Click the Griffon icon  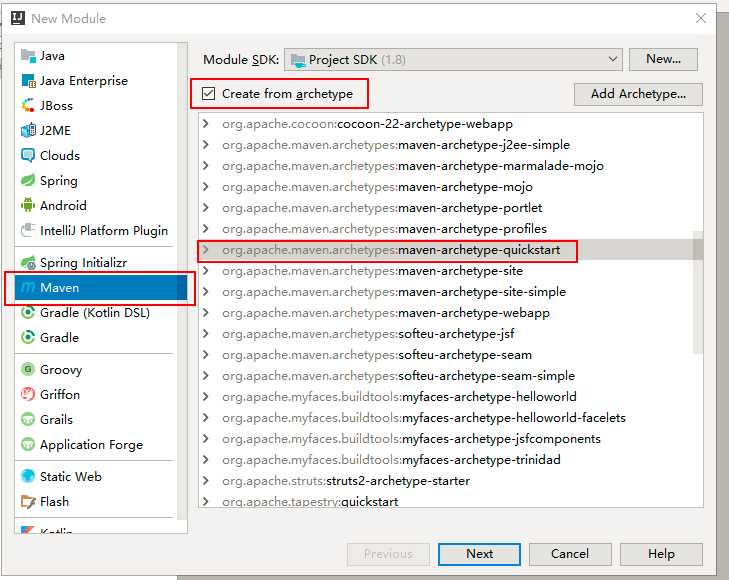pyautogui.click(x=28, y=395)
